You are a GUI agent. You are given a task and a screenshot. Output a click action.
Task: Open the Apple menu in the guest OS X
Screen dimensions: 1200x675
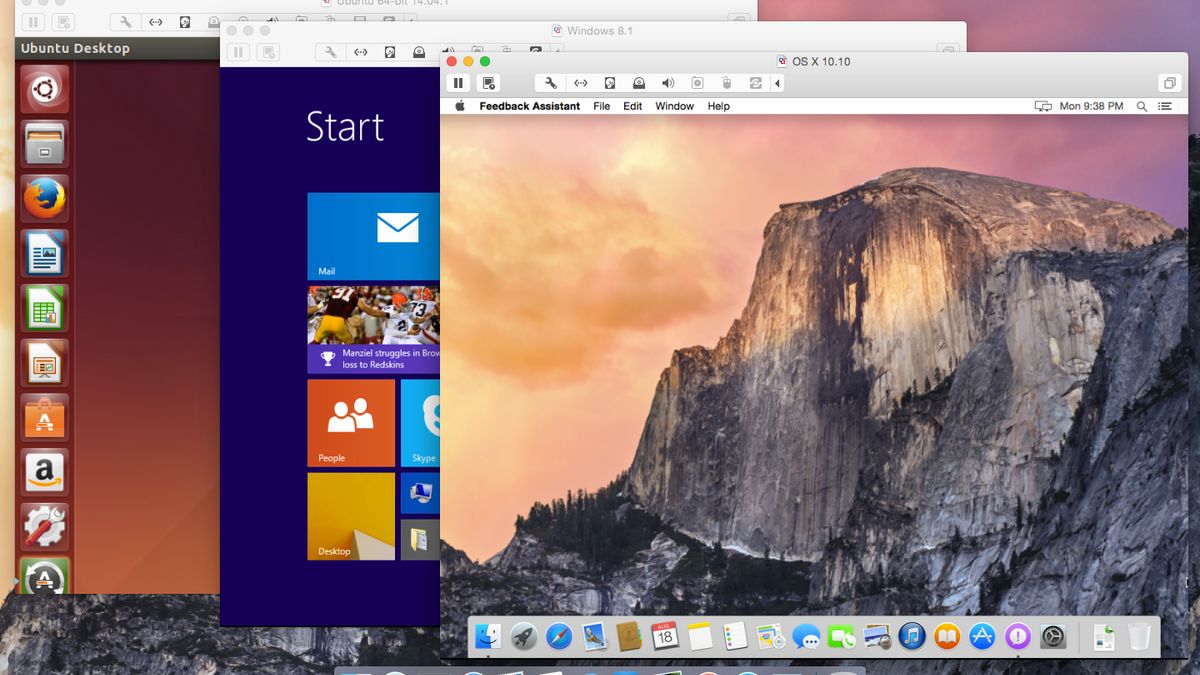(460, 106)
